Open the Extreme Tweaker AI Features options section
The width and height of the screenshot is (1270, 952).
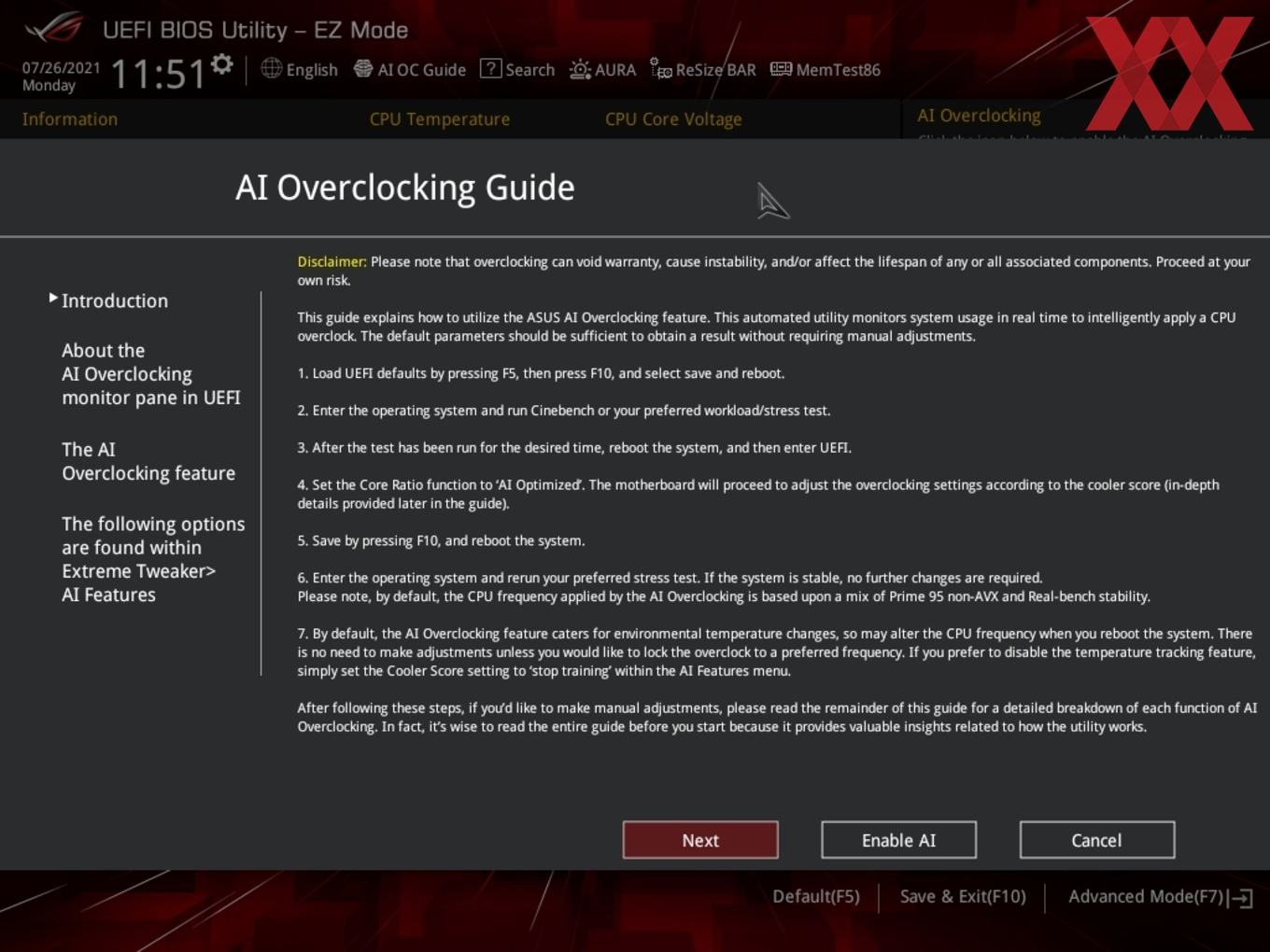coord(153,559)
